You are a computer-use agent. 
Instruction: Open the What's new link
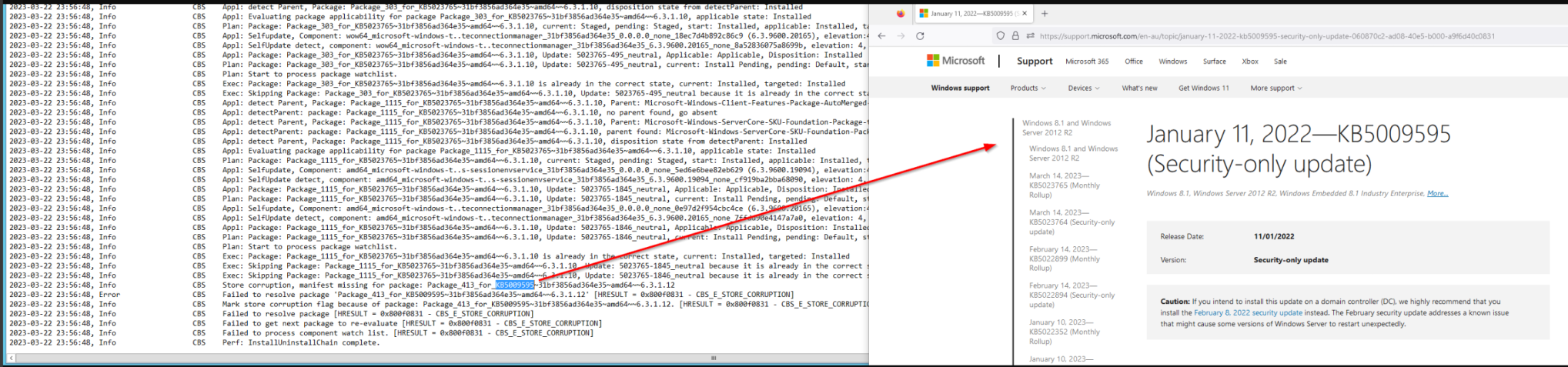coord(1139,88)
